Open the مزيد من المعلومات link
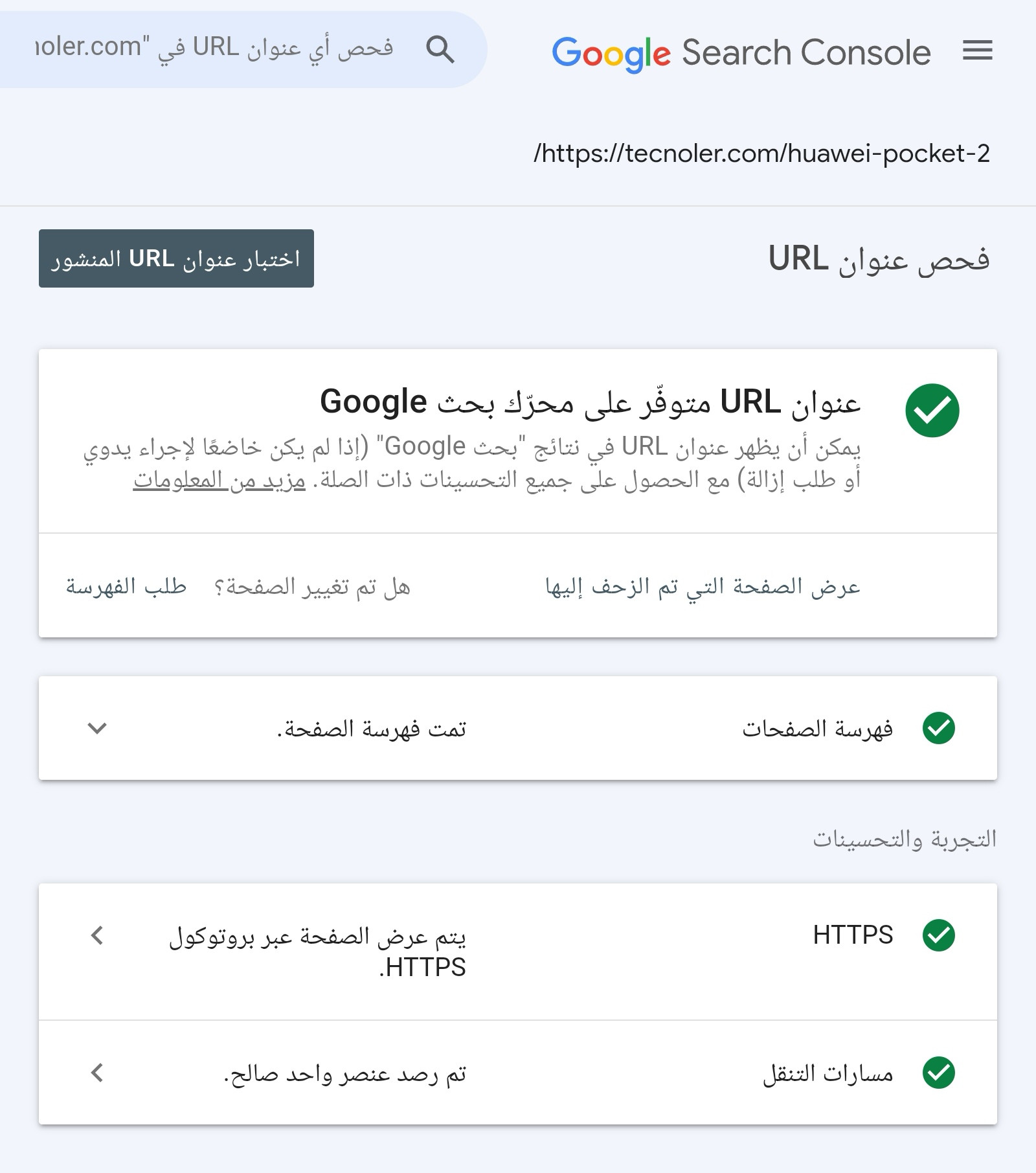 [219, 481]
